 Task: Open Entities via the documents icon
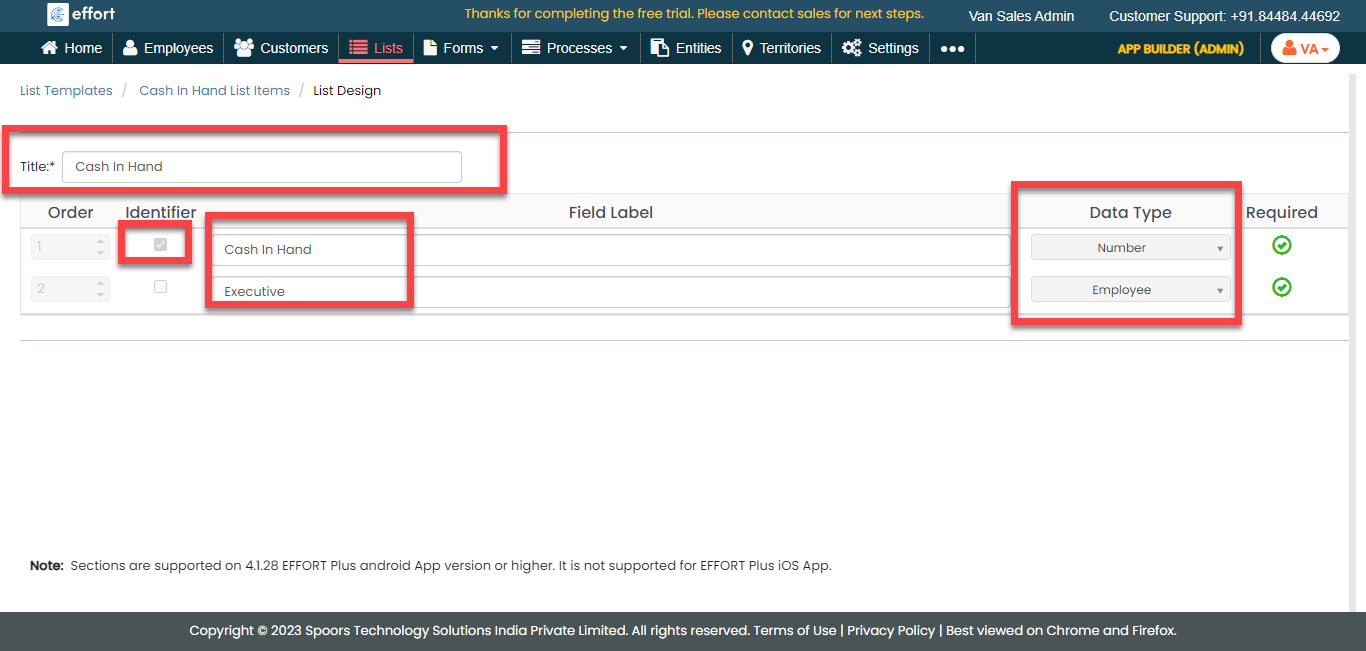[659, 48]
